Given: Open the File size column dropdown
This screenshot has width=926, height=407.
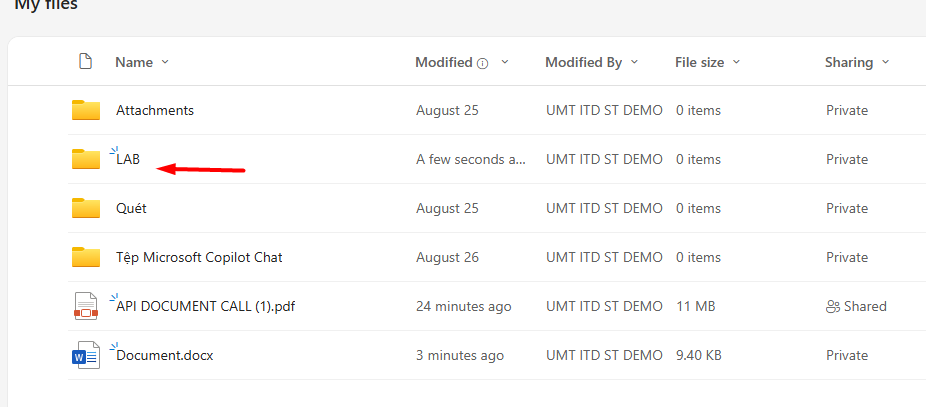Looking at the screenshot, I should (737, 62).
